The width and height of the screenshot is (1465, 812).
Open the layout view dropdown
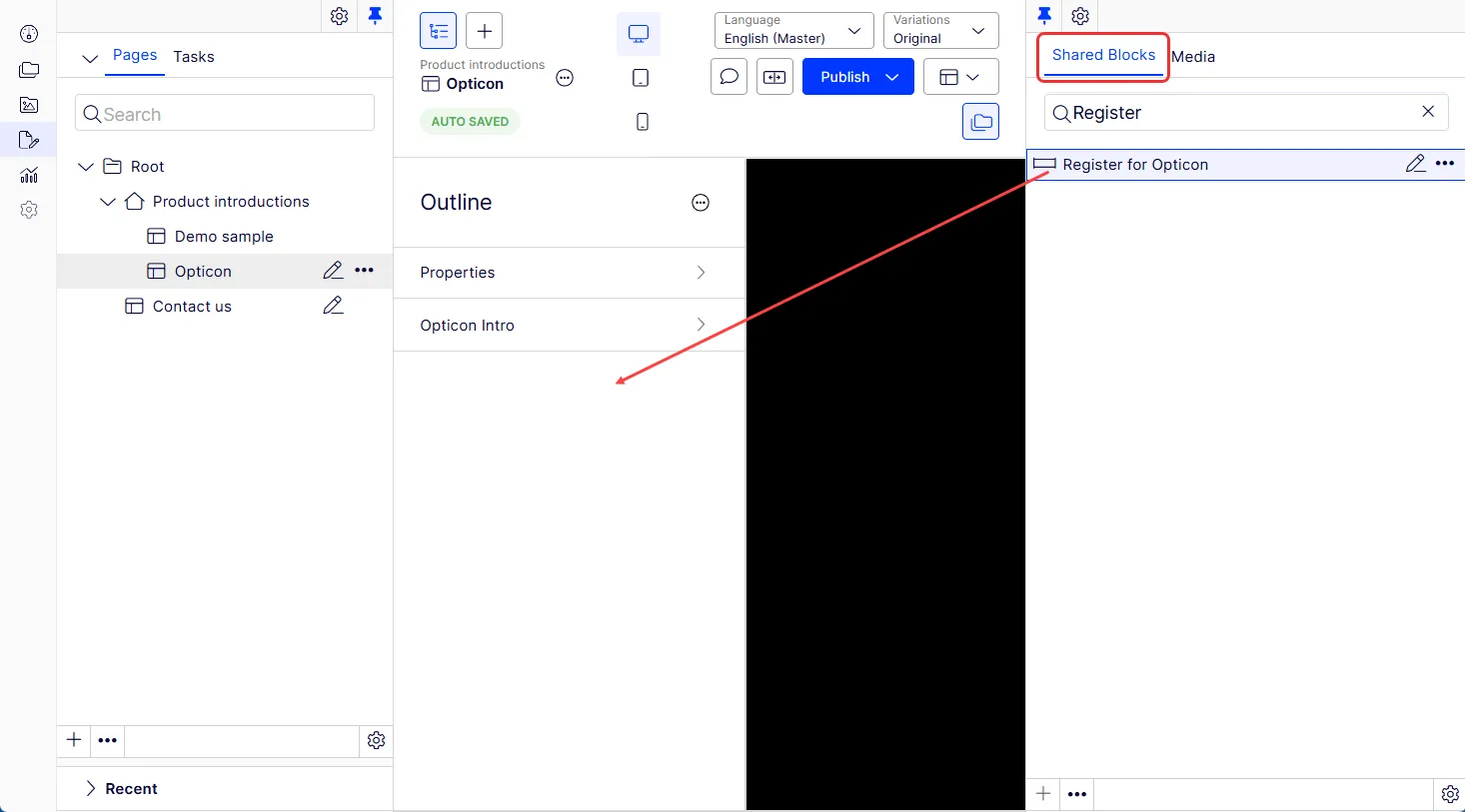click(960, 77)
